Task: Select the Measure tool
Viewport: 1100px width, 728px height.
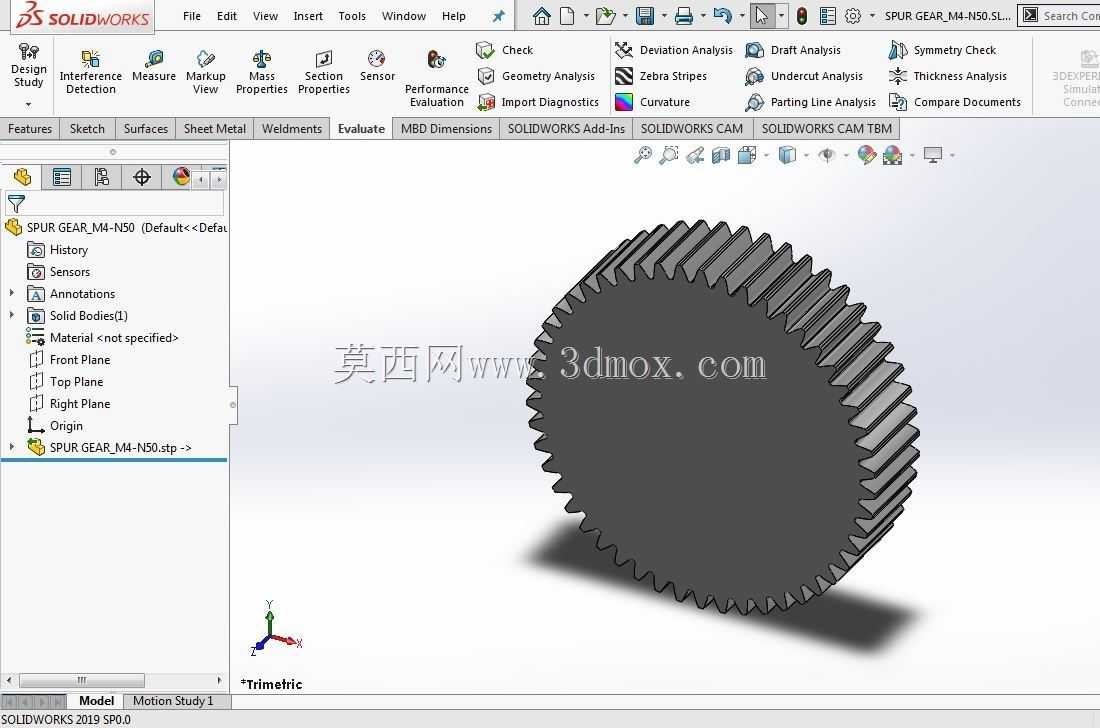Action: coord(154,66)
